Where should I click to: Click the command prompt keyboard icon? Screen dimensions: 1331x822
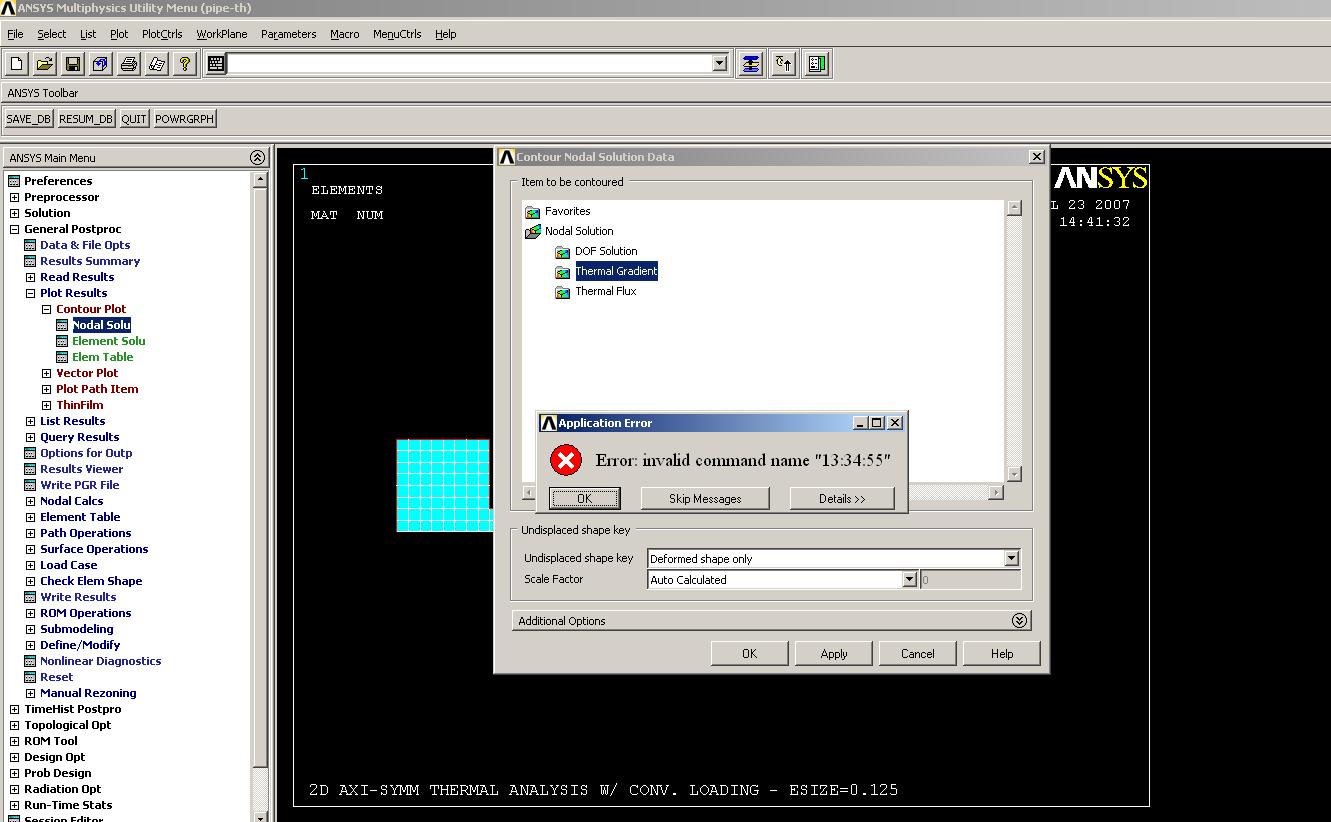(215, 64)
